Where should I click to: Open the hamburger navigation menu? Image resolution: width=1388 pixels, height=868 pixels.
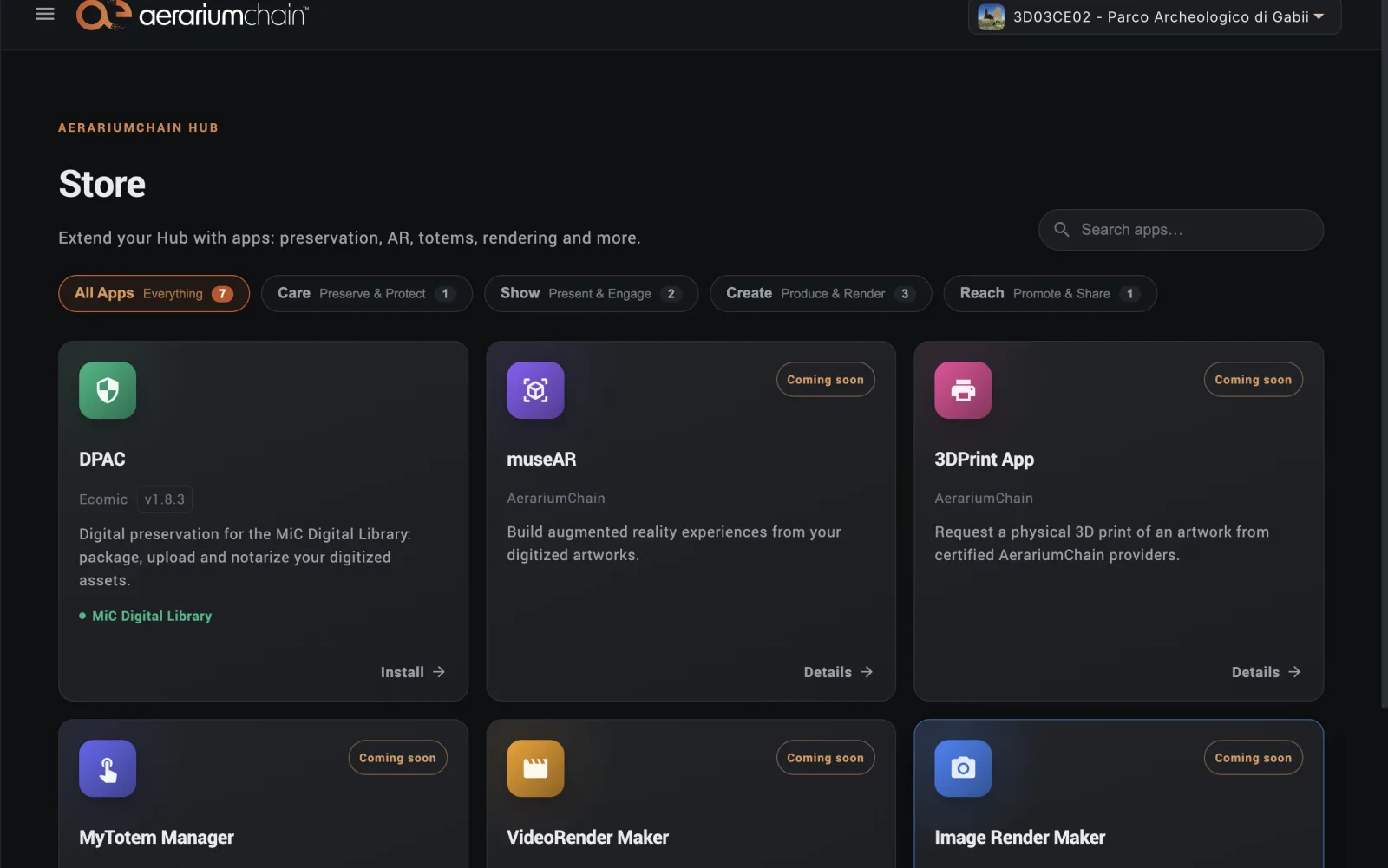(45, 14)
